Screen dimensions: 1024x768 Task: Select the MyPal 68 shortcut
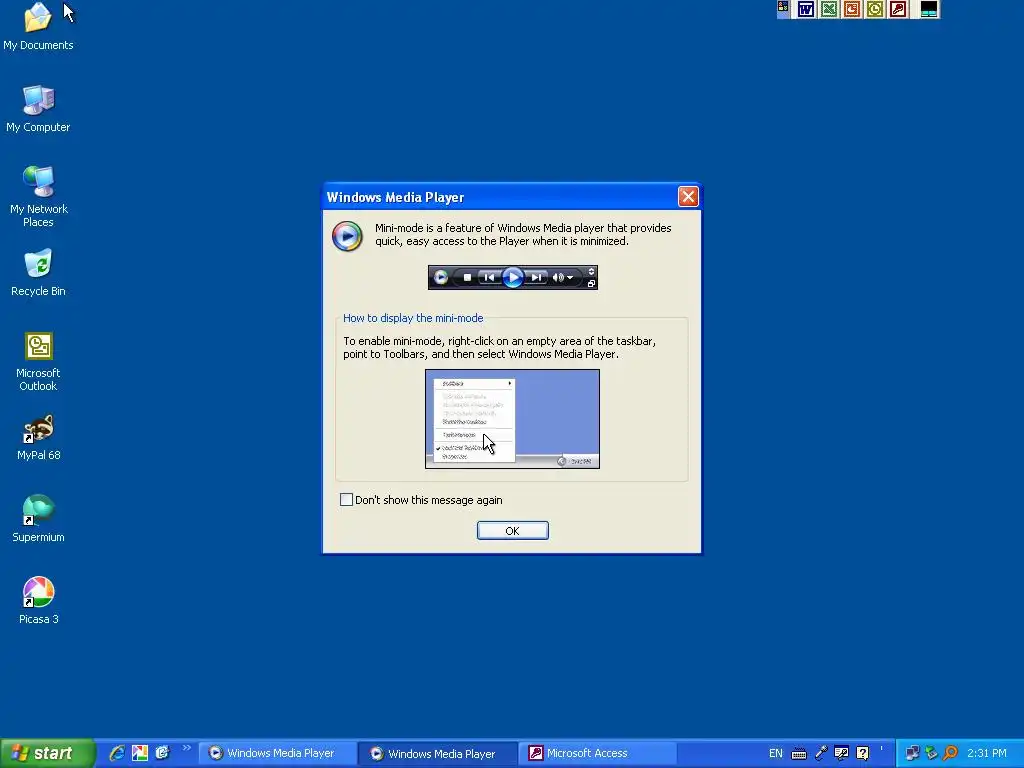coord(38,438)
